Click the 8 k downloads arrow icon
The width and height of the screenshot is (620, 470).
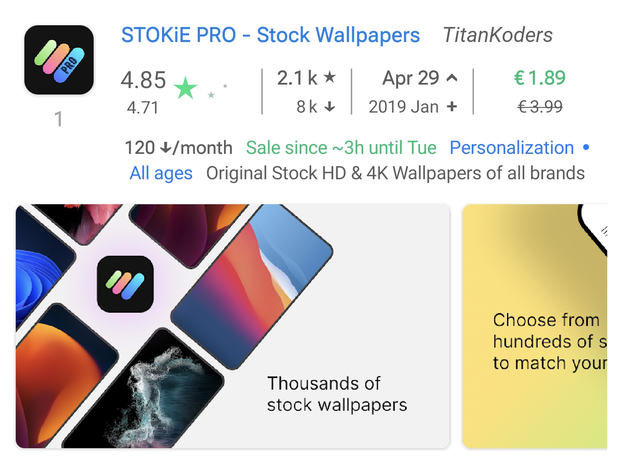[329, 106]
